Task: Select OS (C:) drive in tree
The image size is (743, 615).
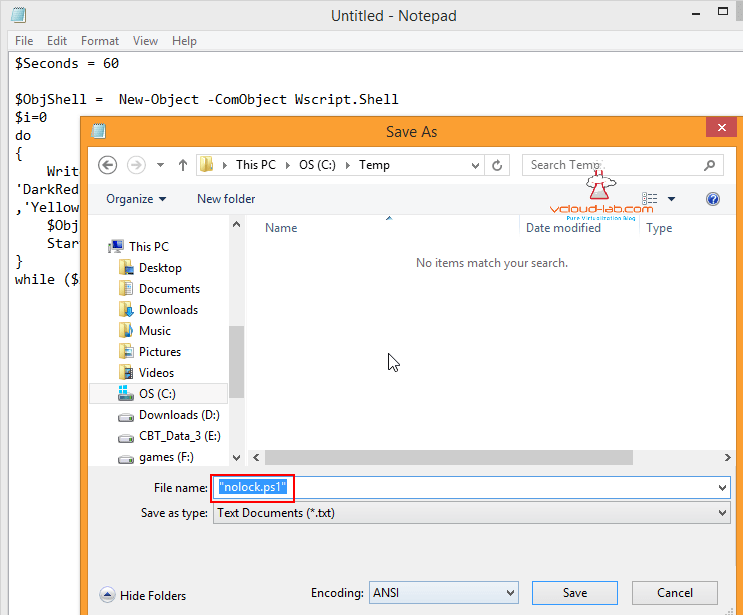Action: click(157, 394)
